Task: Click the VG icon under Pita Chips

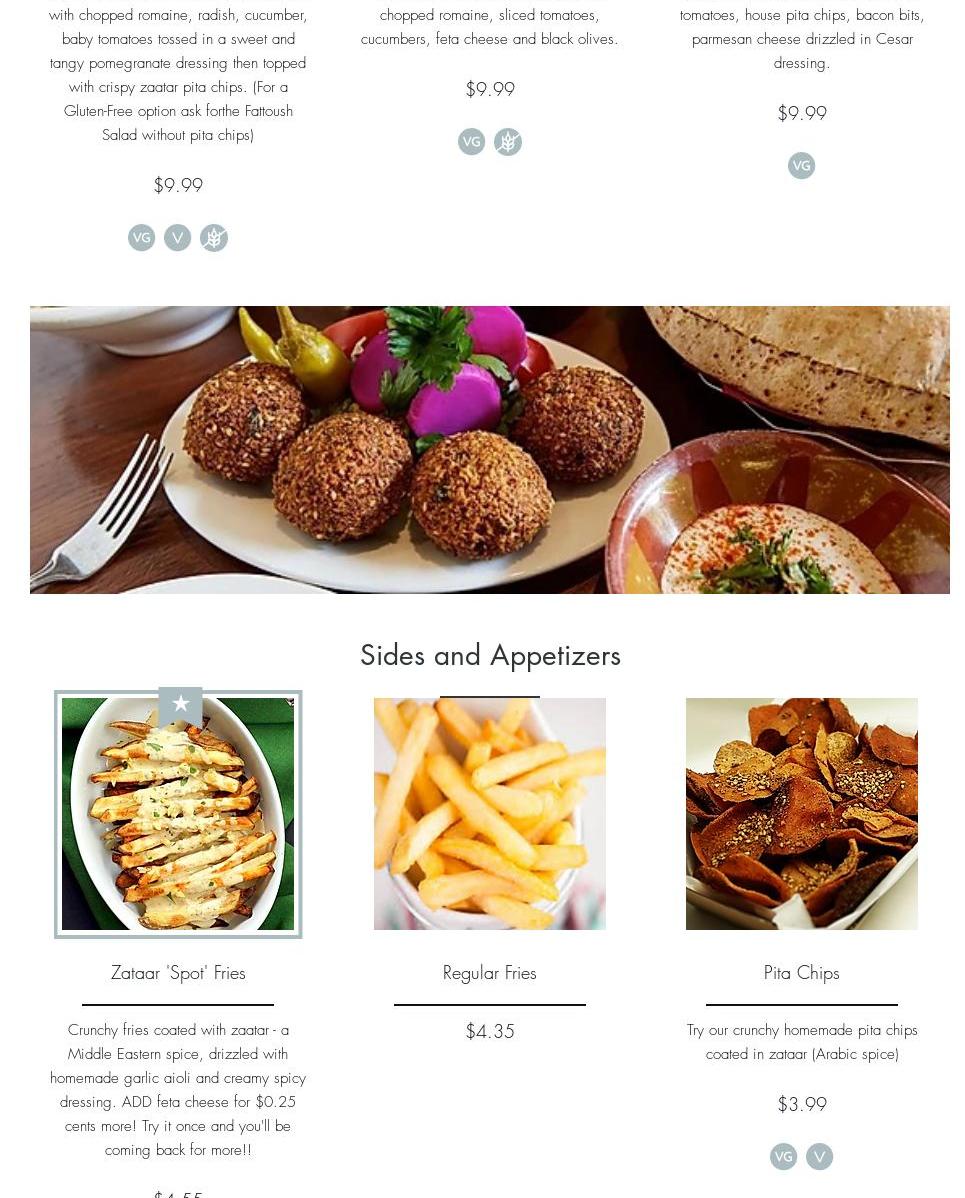Action: coord(783,1157)
